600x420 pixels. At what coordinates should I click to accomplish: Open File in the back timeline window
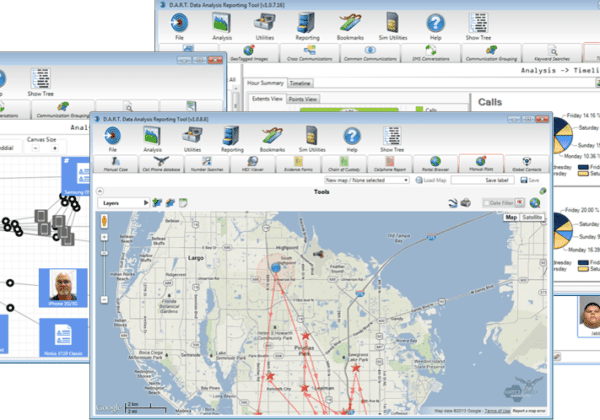[x=179, y=26]
